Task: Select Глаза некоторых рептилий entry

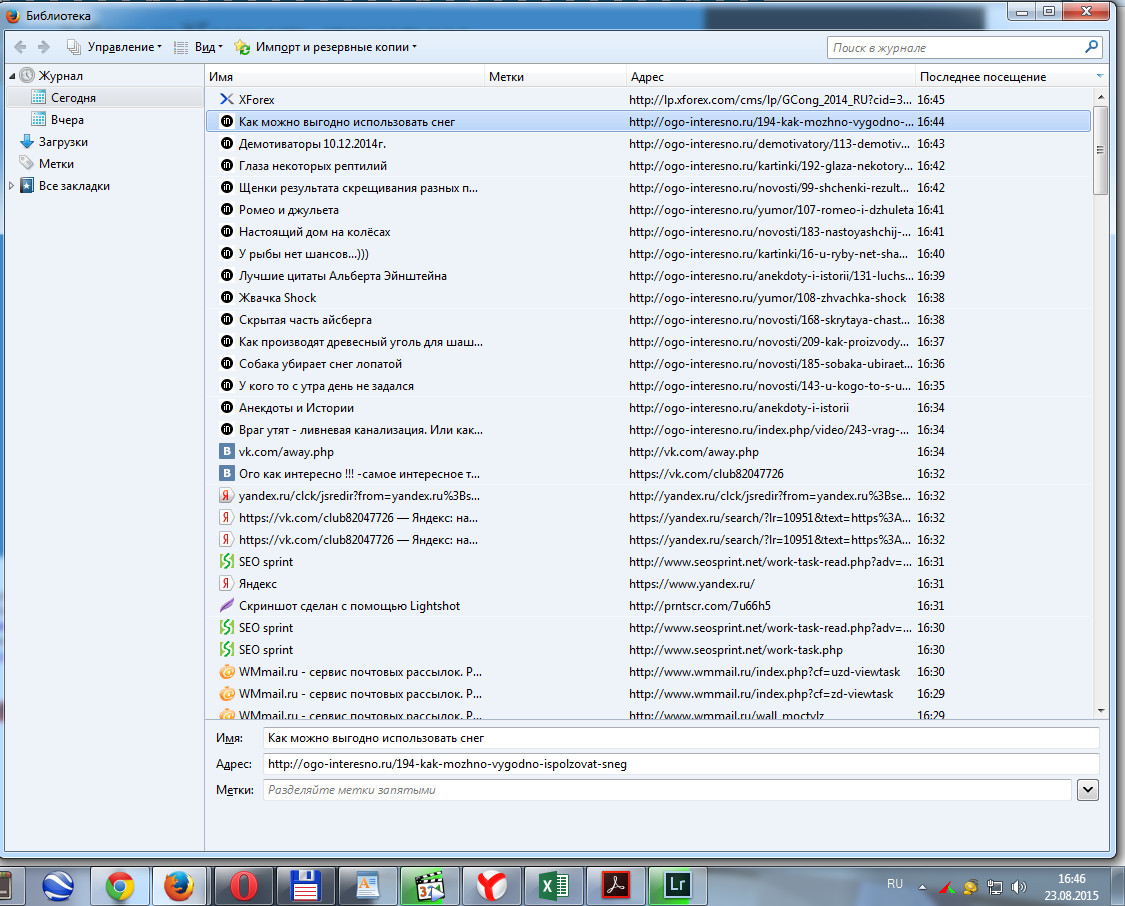Action: [x=648, y=166]
